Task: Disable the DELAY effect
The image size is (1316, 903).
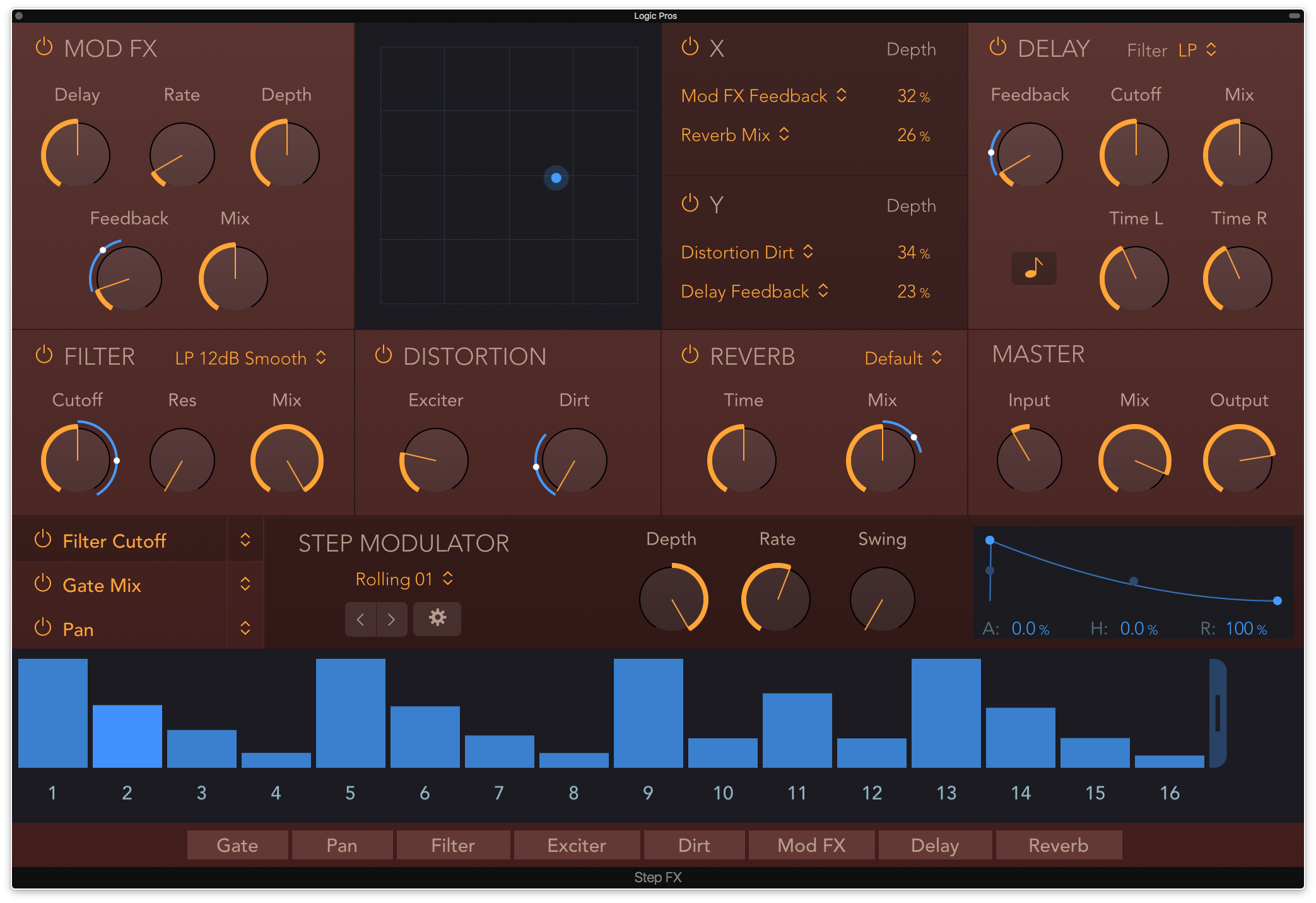Action: (997, 47)
